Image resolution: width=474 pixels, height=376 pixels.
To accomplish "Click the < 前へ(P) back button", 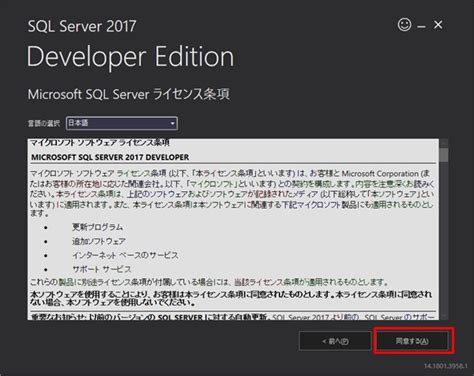I will [335, 341].
